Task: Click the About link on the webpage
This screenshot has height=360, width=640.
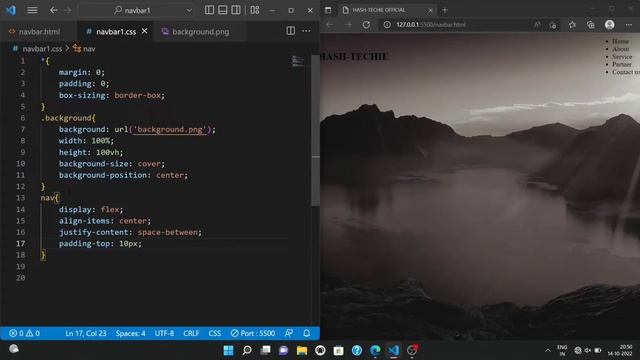Action: pyautogui.click(x=620, y=49)
